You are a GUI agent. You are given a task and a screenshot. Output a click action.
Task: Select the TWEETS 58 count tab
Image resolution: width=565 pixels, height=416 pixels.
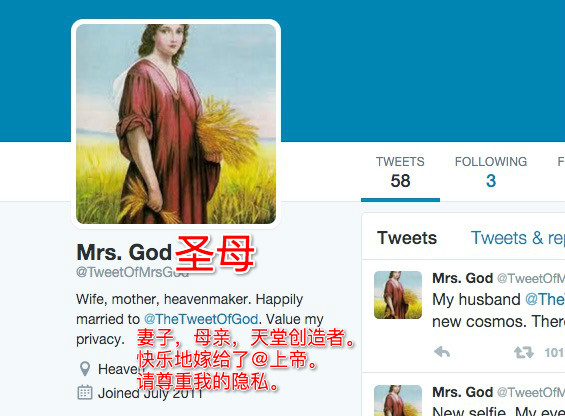coord(400,172)
